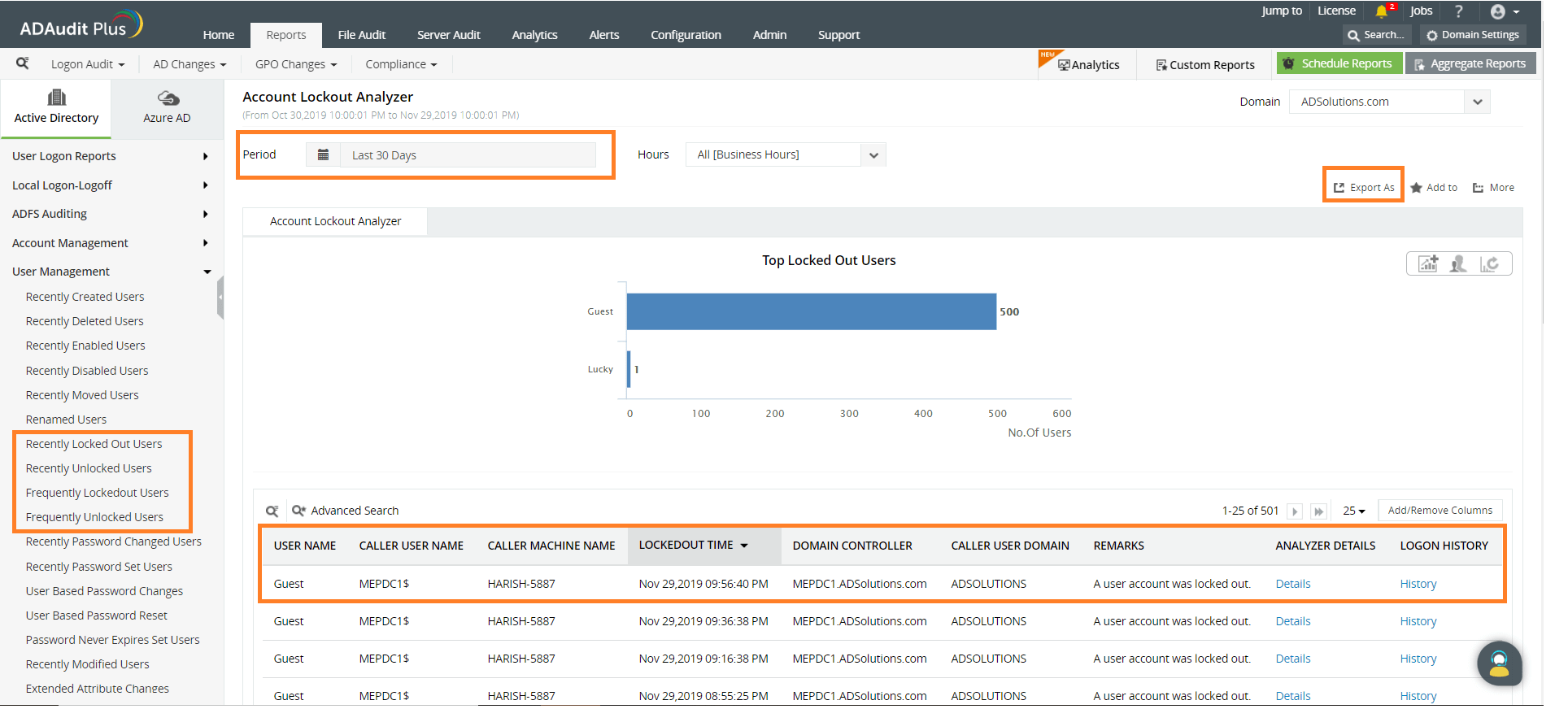Open Details link for first Guest row
The image size is (1568, 709).
click(x=1292, y=584)
